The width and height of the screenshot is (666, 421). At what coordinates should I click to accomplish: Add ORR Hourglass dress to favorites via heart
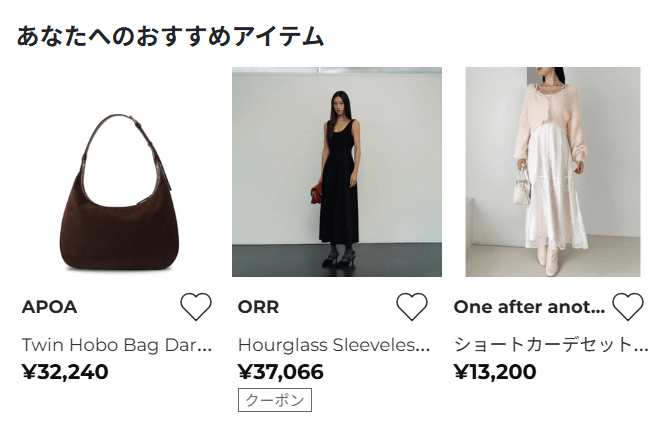coord(412,306)
